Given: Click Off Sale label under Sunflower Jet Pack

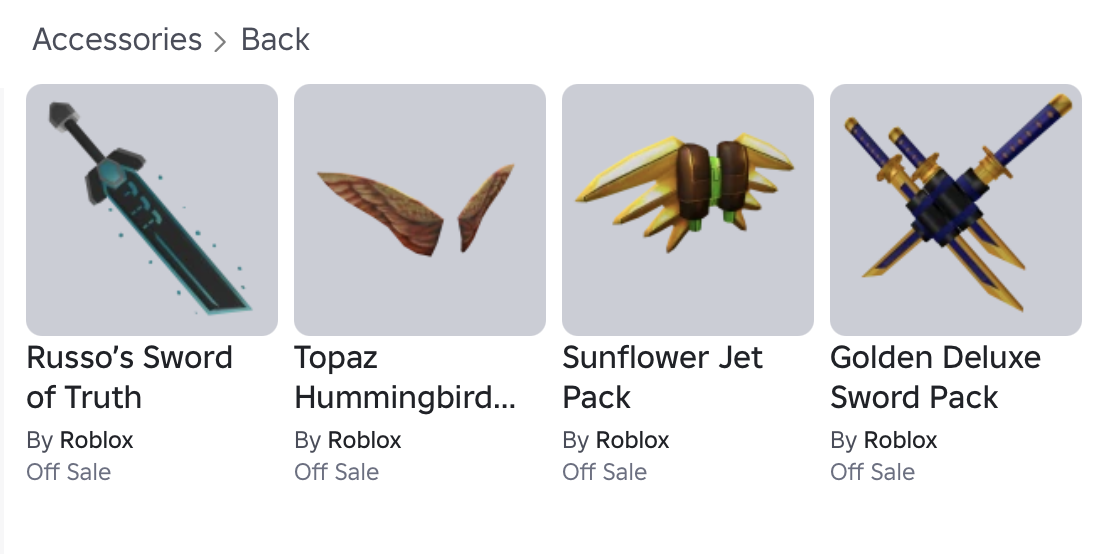Looking at the screenshot, I should (604, 472).
